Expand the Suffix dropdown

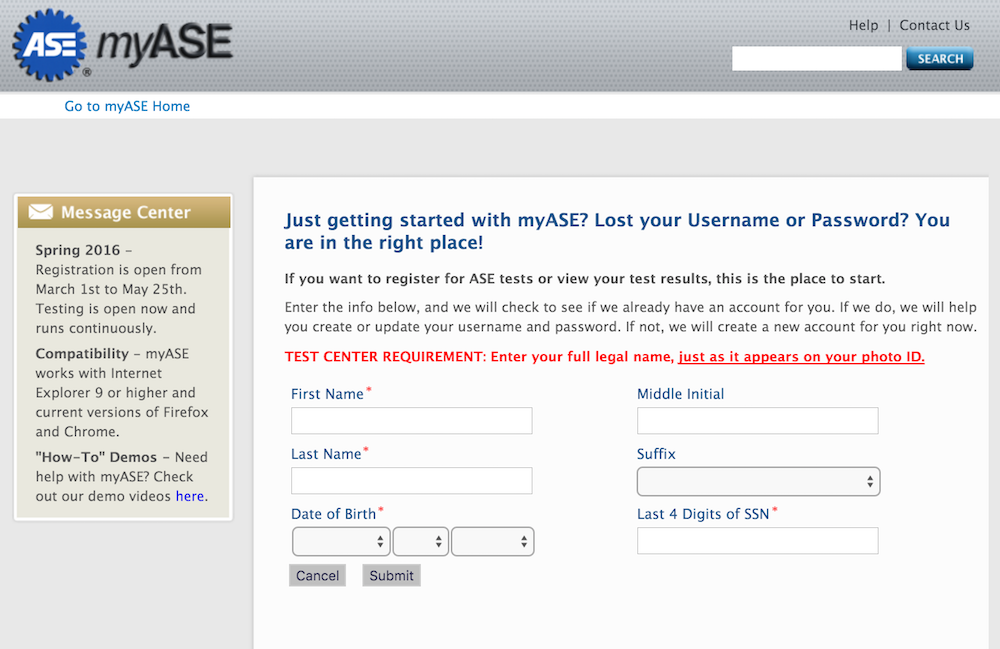click(x=758, y=482)
